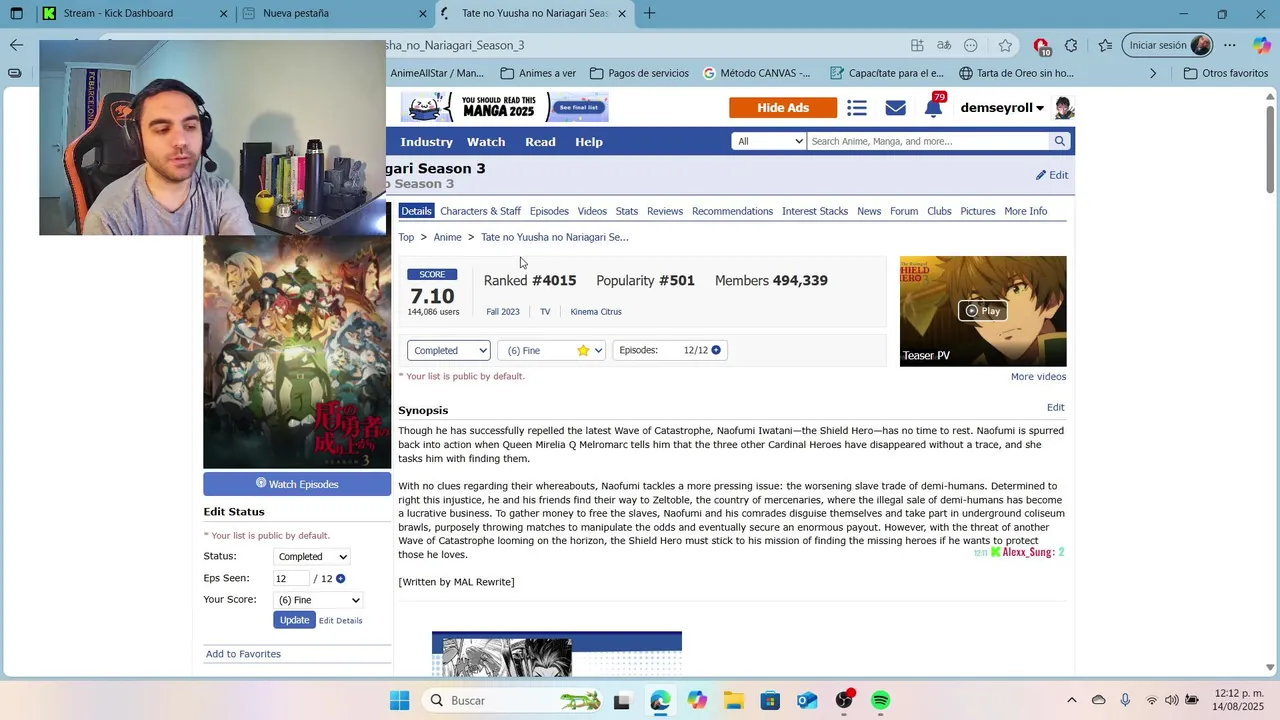The height and width of the screenshot is (720, 1280).
Task: Expand the demseyroll account menu
Action: click(x=1002, y=108)
